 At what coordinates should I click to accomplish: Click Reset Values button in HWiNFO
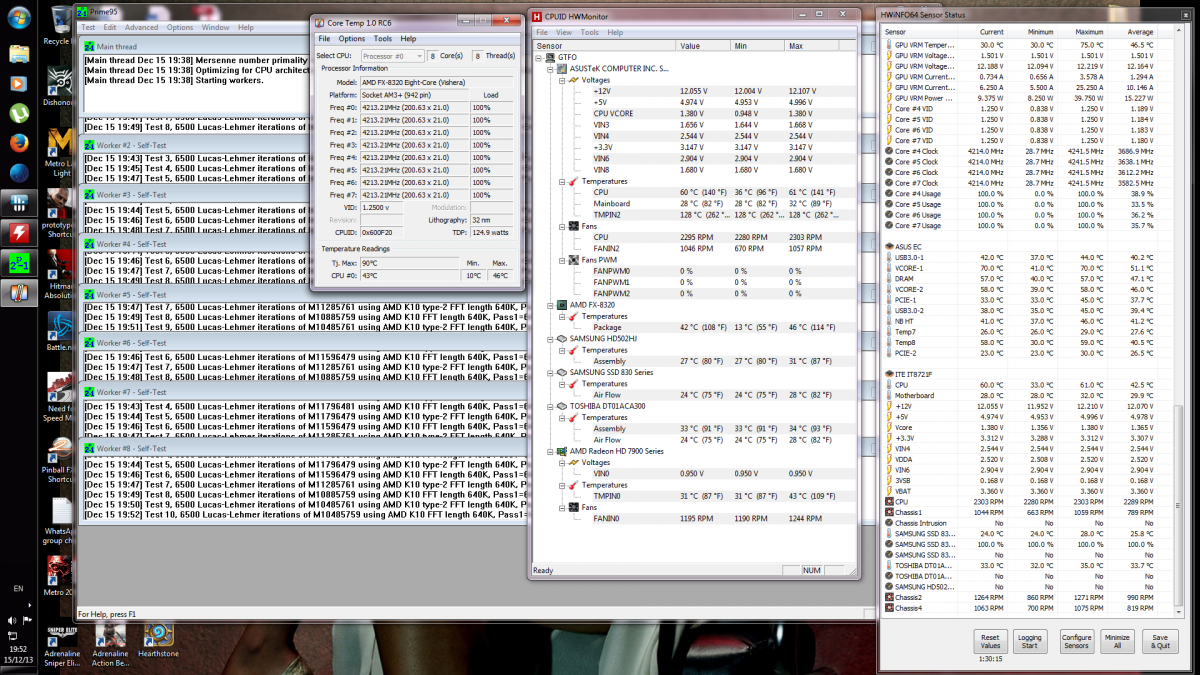tap(990, 642)
